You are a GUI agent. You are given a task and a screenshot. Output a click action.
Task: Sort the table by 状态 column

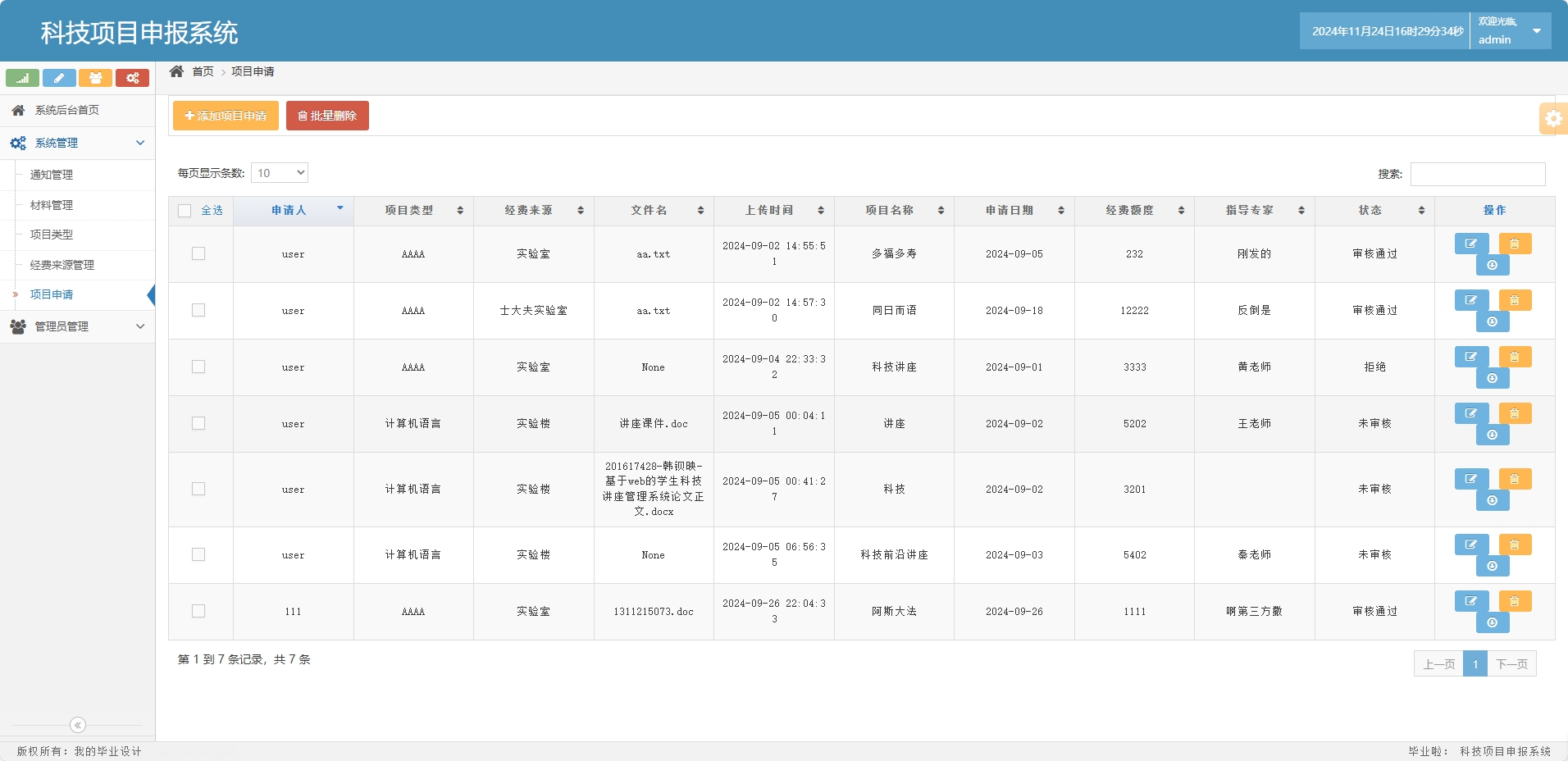coord(1374,211)
